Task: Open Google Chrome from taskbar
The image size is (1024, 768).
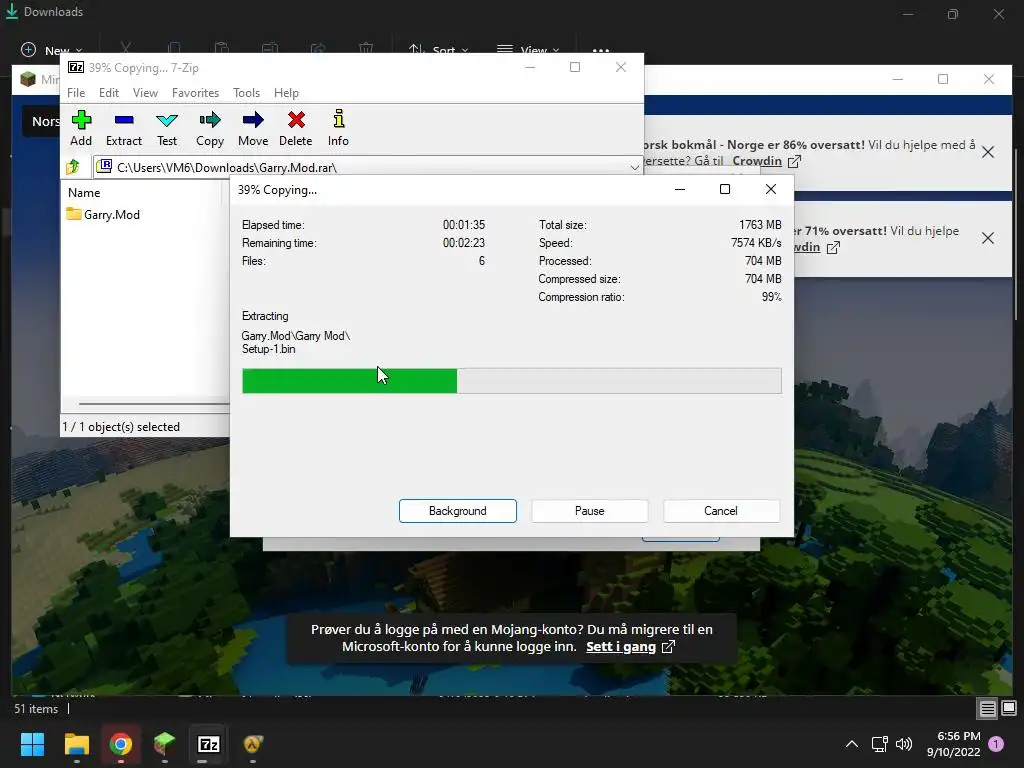Action: [120, 744]
